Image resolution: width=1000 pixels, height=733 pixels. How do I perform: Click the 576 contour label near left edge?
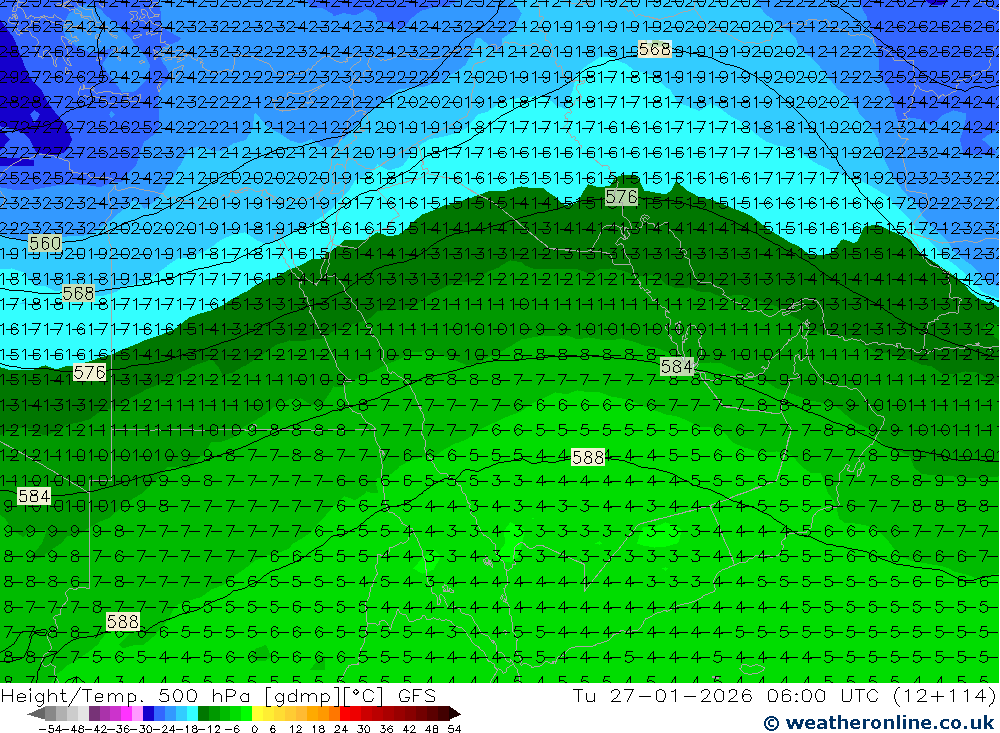(89, 373)
